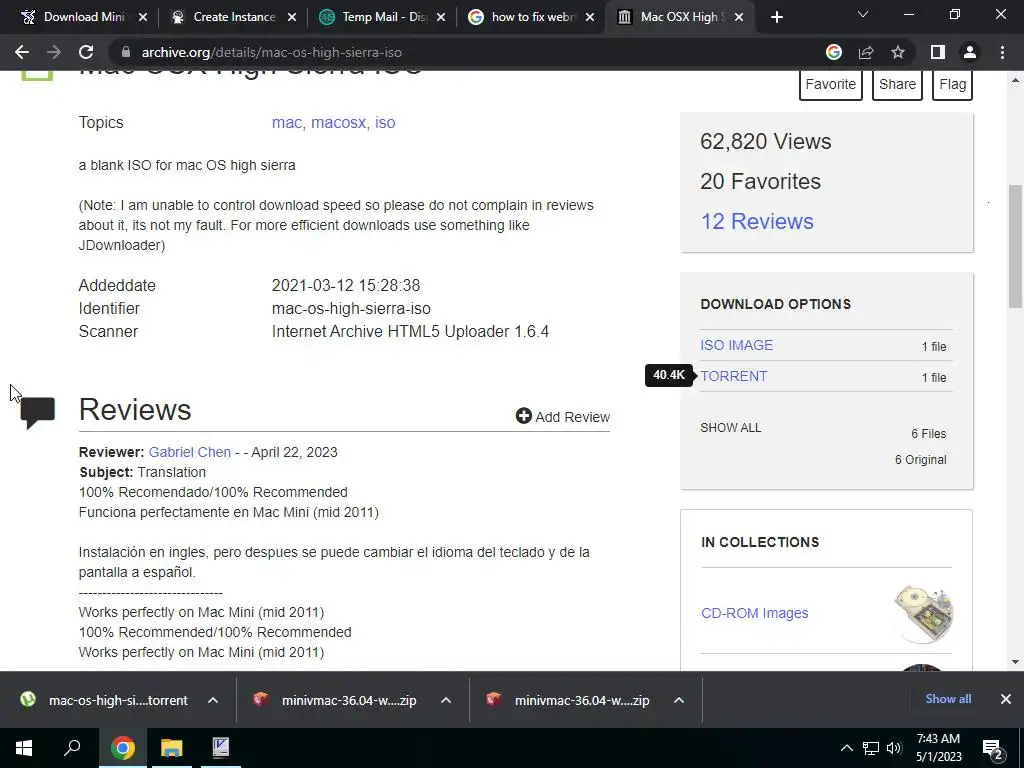Expand options for torrent download item
The image size is (1024, 768).
[x=213, y=700]
